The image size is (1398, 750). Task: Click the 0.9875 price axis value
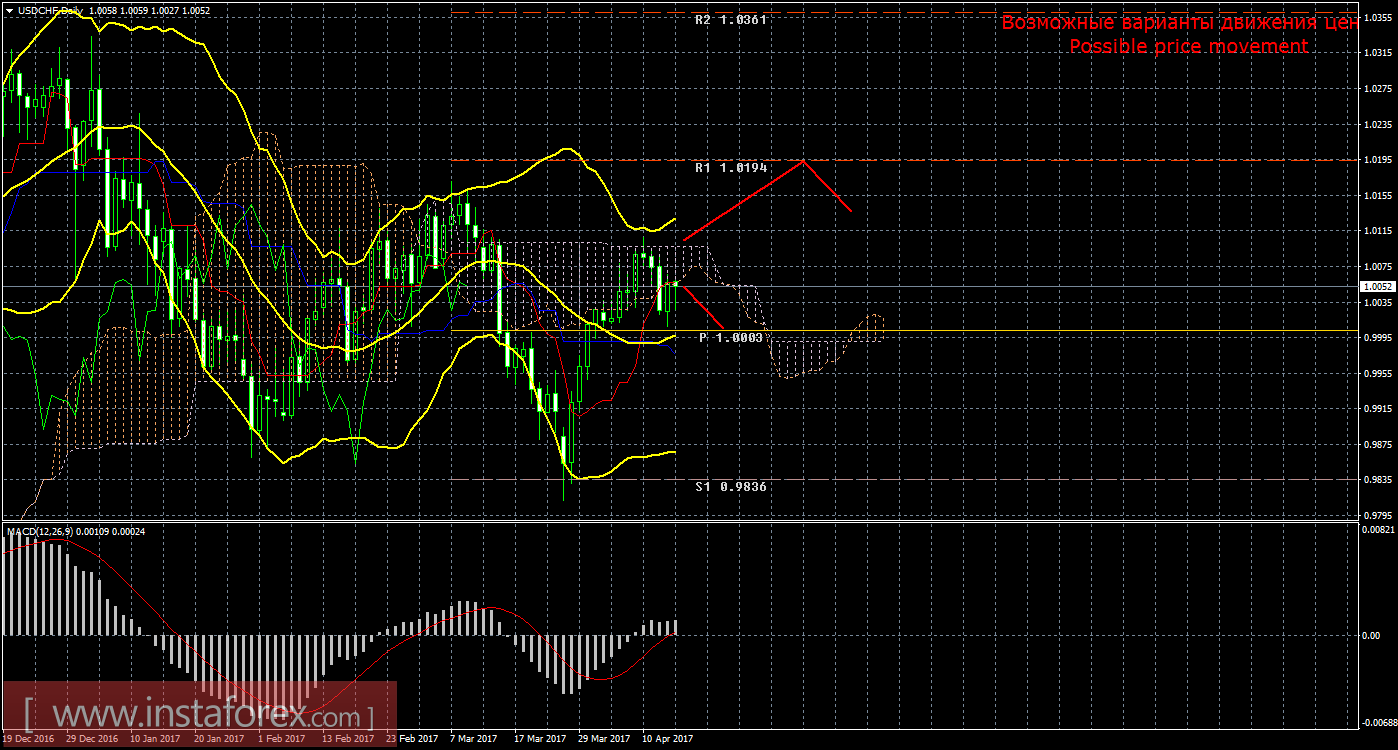click(x=1378, y=445)
